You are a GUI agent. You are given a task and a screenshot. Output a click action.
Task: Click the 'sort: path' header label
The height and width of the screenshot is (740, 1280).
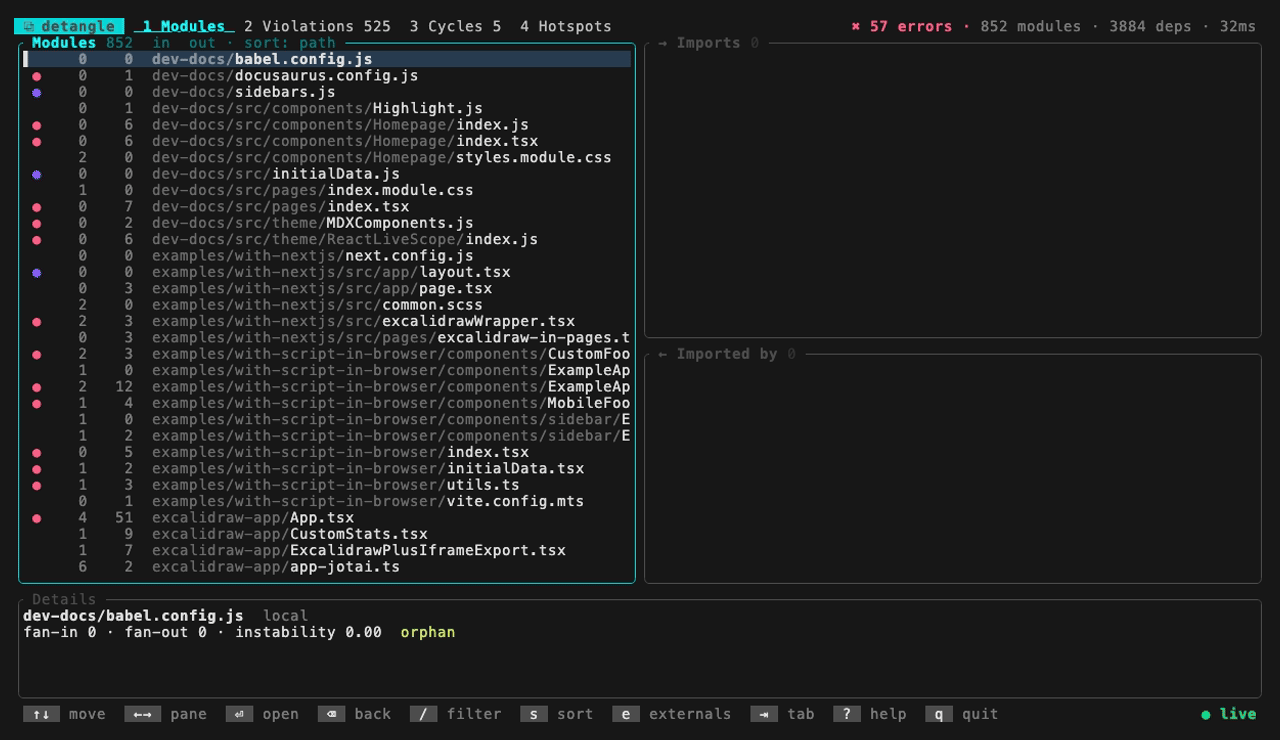[x=289, y=43]
